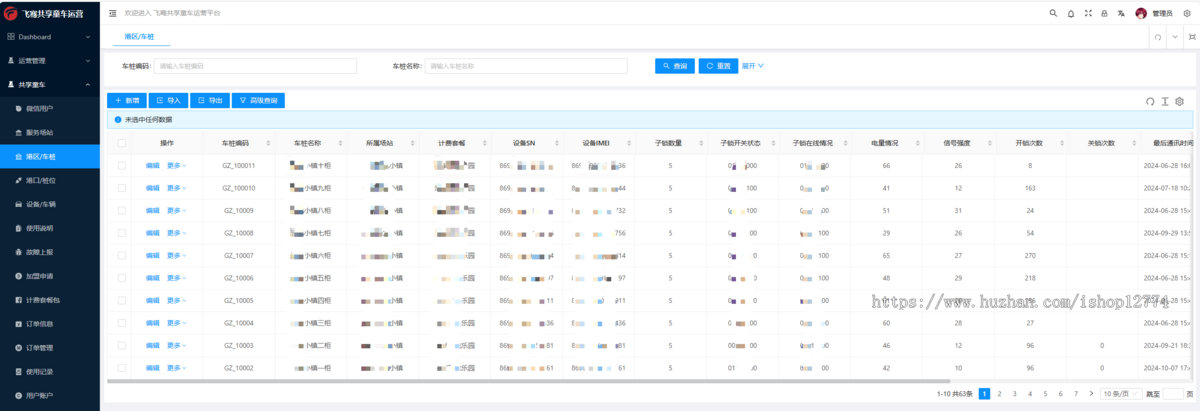Check the row GZ_100011 checkbox
Screen dimensions: 1200x411
pos(122,166)
